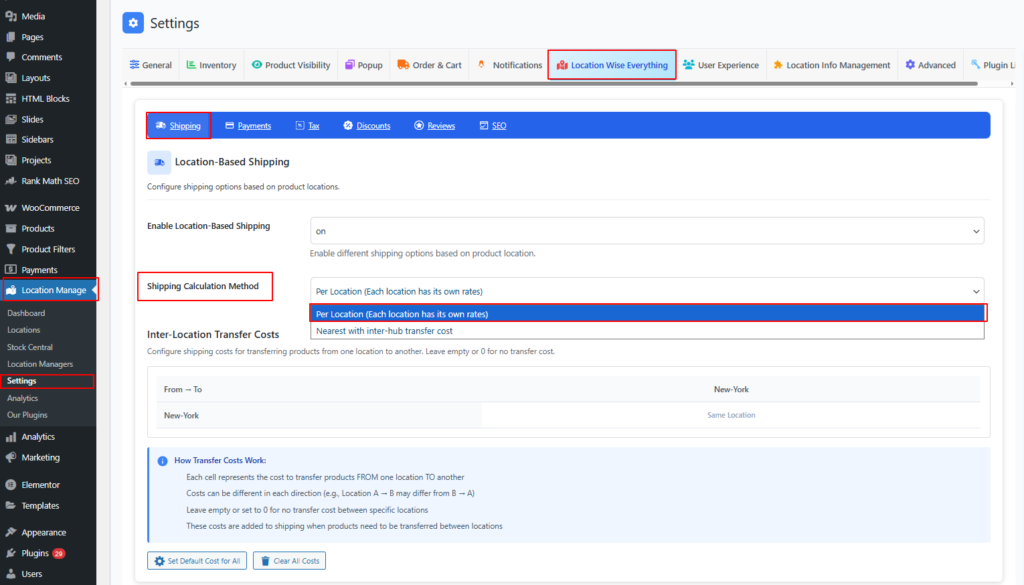Go to the Discounts sub-tab
Screen dimensions: 1024x585
click(x=366, y=126)
